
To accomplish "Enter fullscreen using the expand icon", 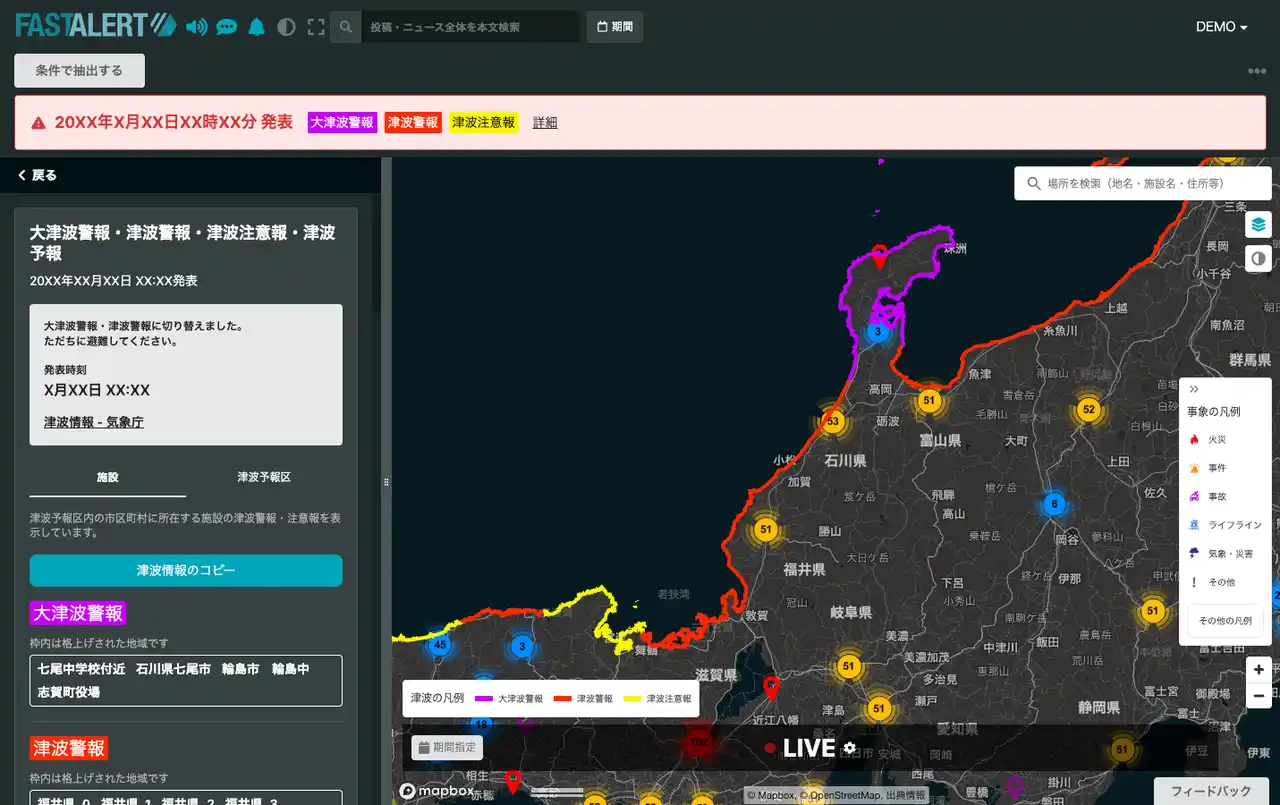I will (316, 27).
